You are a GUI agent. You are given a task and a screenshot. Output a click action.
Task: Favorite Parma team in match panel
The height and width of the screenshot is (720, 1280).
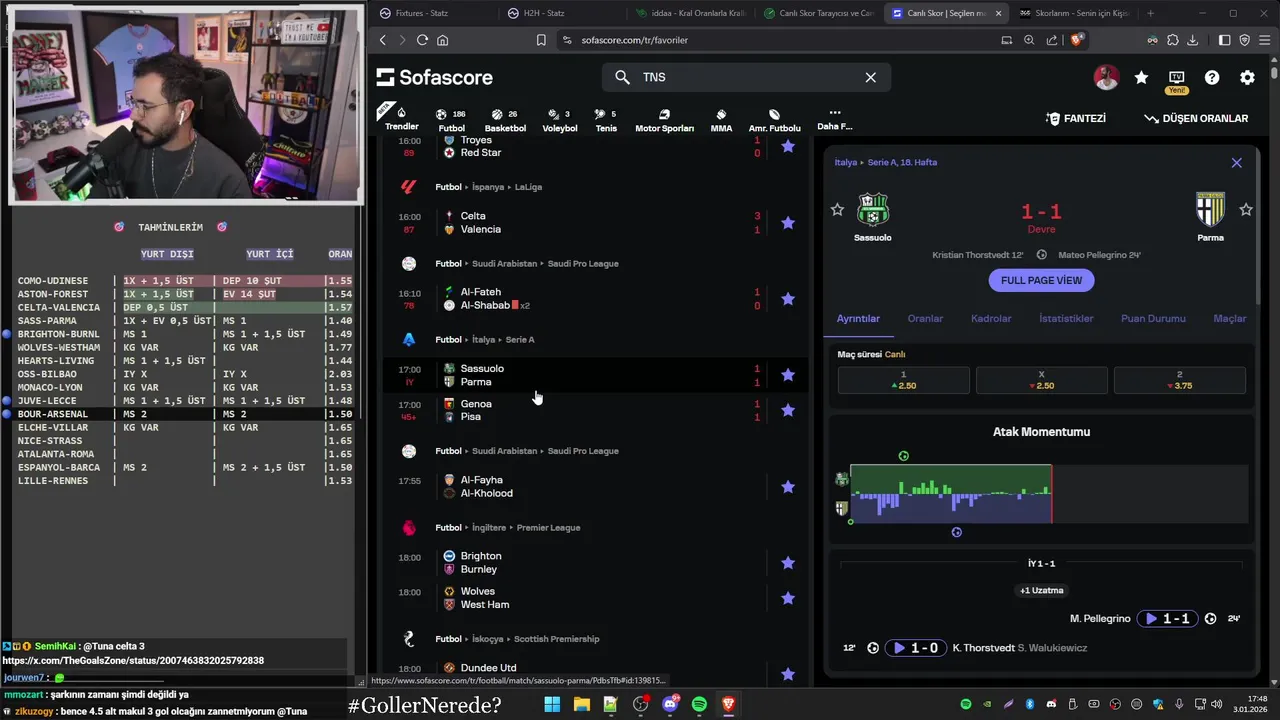point(1246,209)
